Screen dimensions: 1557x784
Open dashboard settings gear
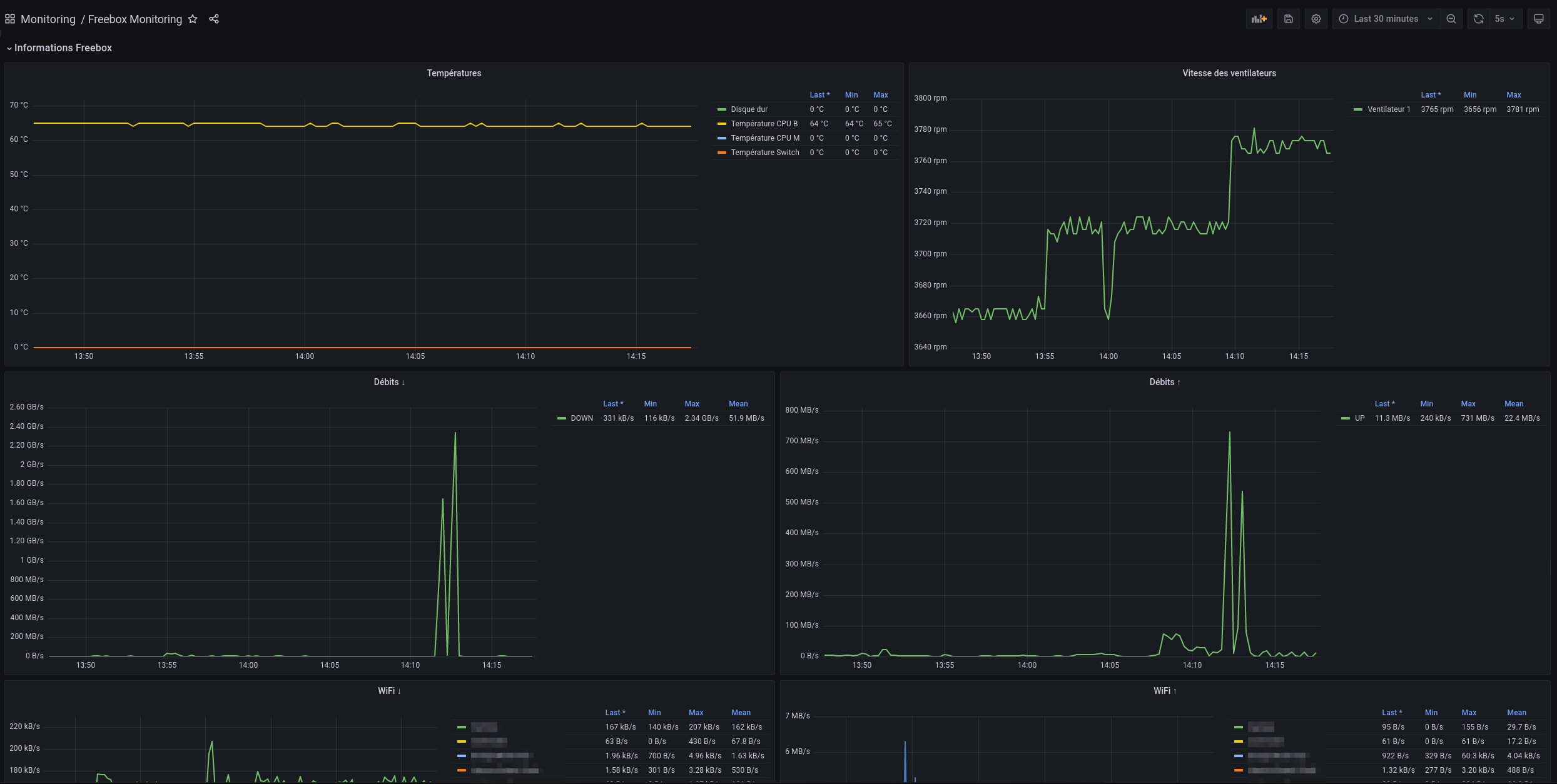(1316, 19)
